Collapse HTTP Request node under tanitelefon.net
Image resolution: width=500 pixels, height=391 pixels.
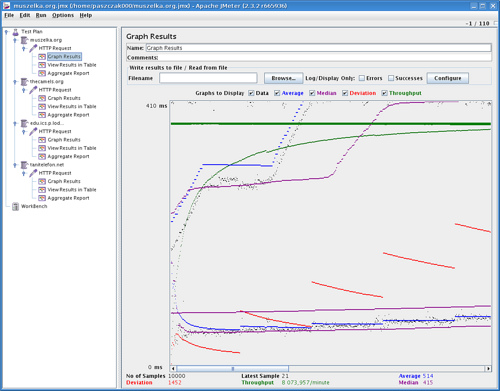pyautogui.click(x=24, y=174)
